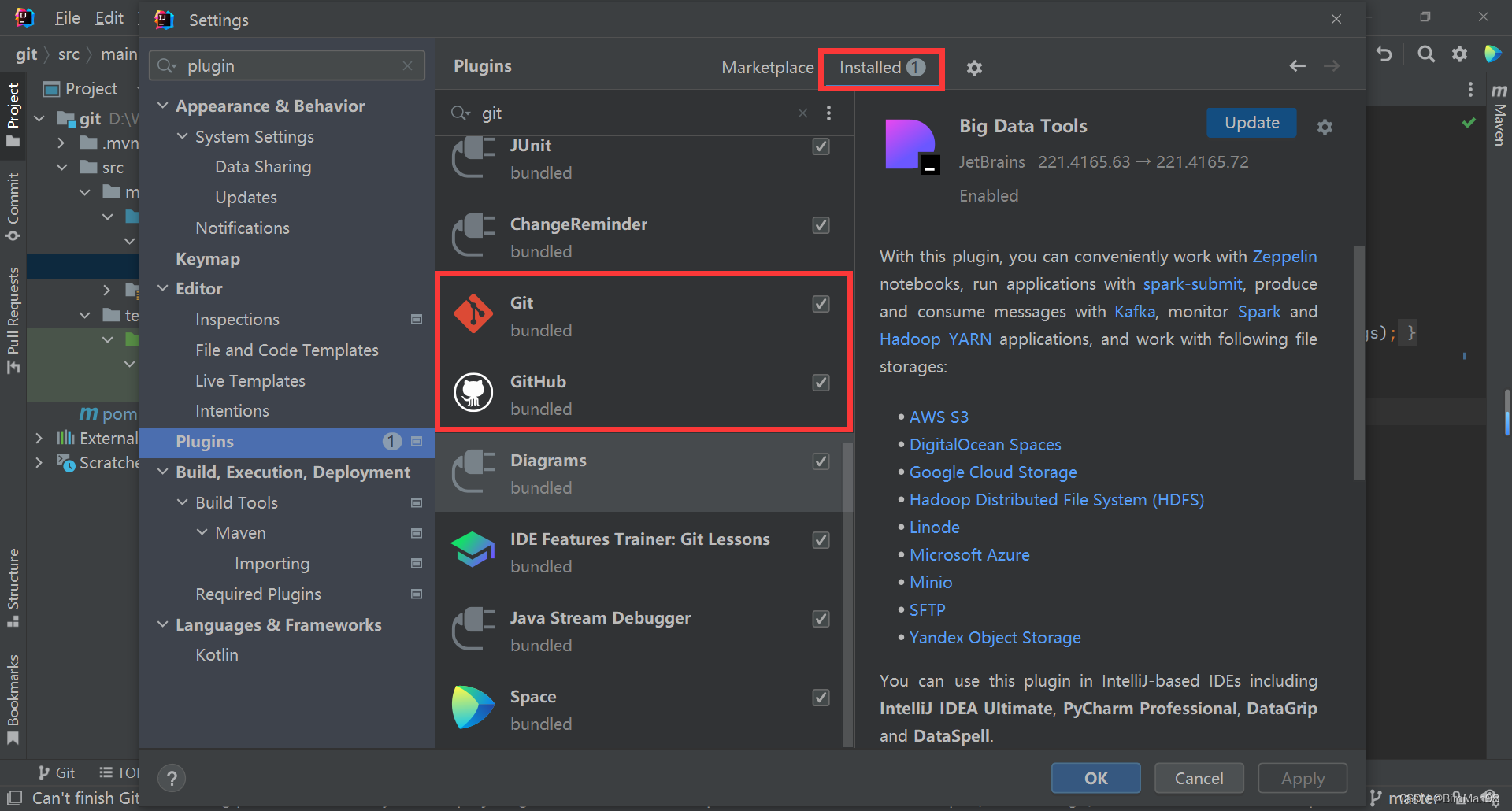The width and height of the screenshot is (1512, 811).
Task: Clear the 'git' plugin search text
Action: tap(802, 113)
